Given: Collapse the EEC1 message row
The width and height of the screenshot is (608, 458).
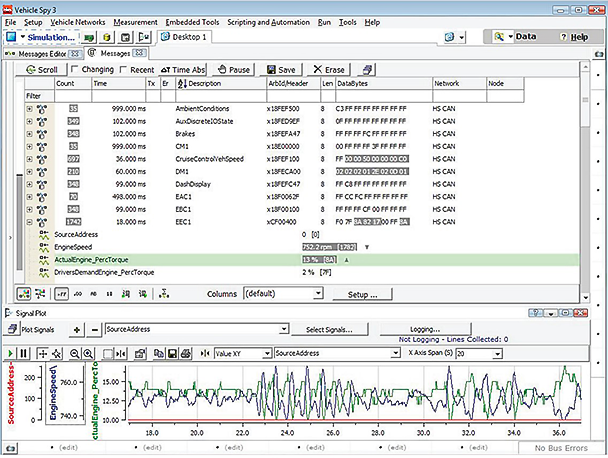Looking at the screenshot, I should (29, 222).
